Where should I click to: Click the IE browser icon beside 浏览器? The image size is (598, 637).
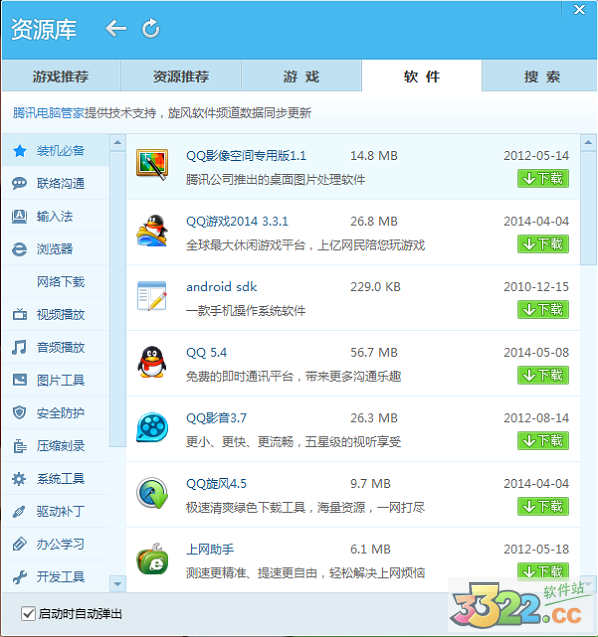click(x=20, y=249)
